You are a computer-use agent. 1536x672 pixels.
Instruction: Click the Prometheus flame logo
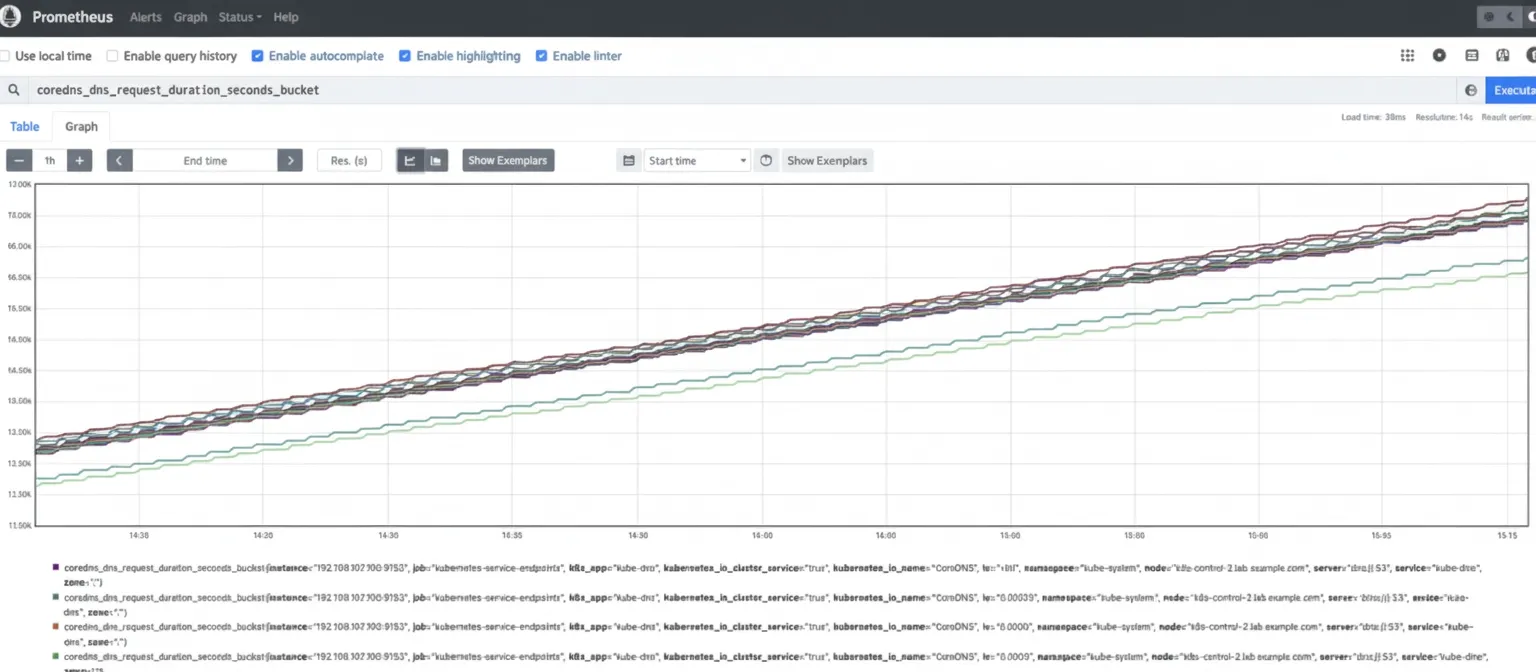coord(11,17)
